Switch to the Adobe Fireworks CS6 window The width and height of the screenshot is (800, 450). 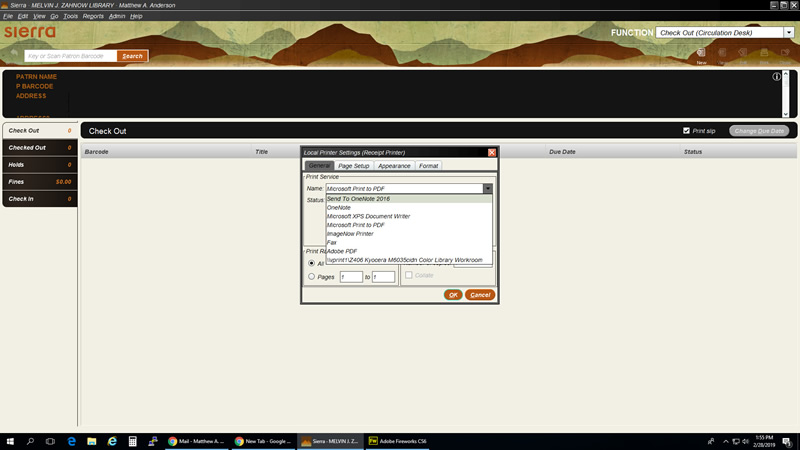(x=397, y=441)
